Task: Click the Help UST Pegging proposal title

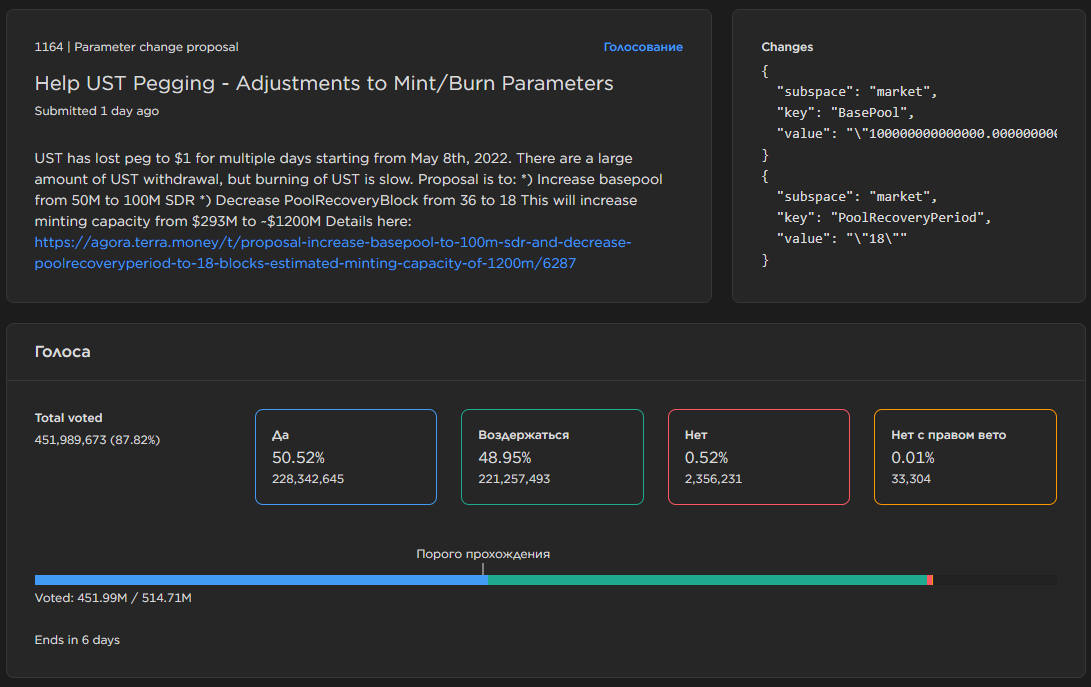Action: (x=324, y=83)
